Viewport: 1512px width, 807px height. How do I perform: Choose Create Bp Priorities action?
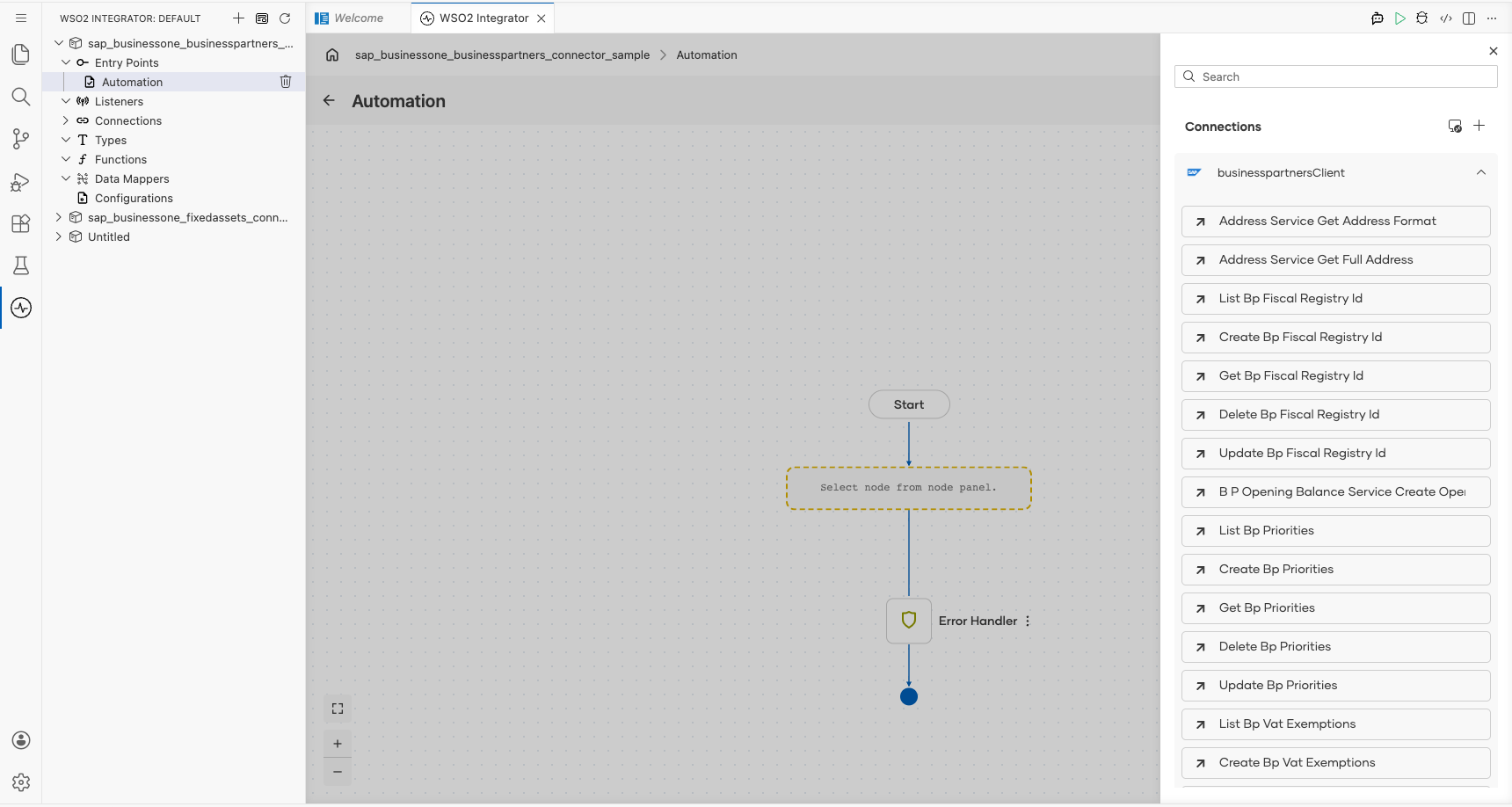click(x=1336, y=570)
